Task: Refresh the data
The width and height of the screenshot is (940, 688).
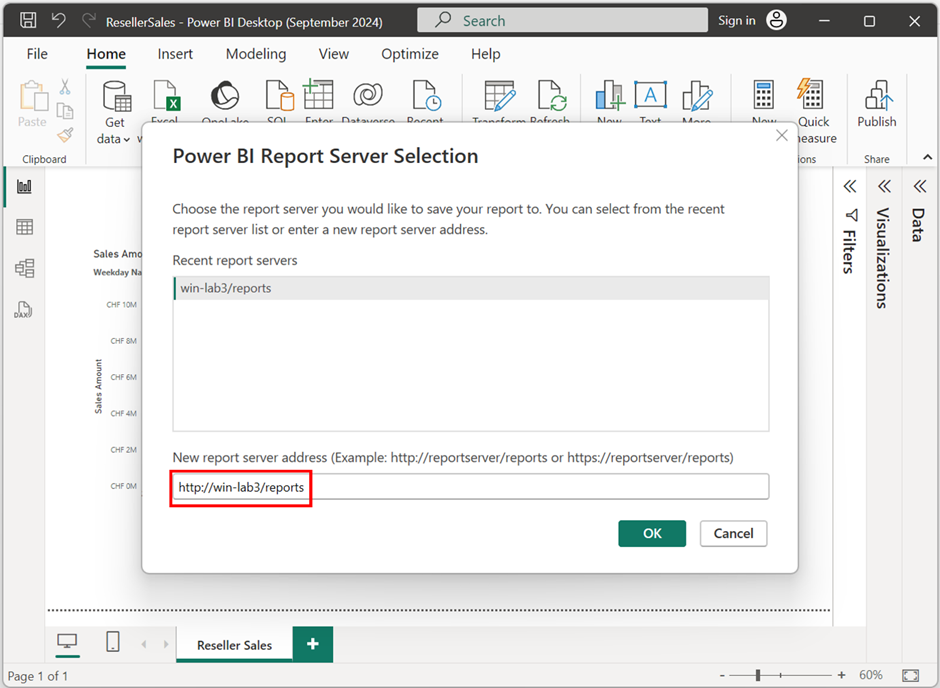Action: (552, 96)
